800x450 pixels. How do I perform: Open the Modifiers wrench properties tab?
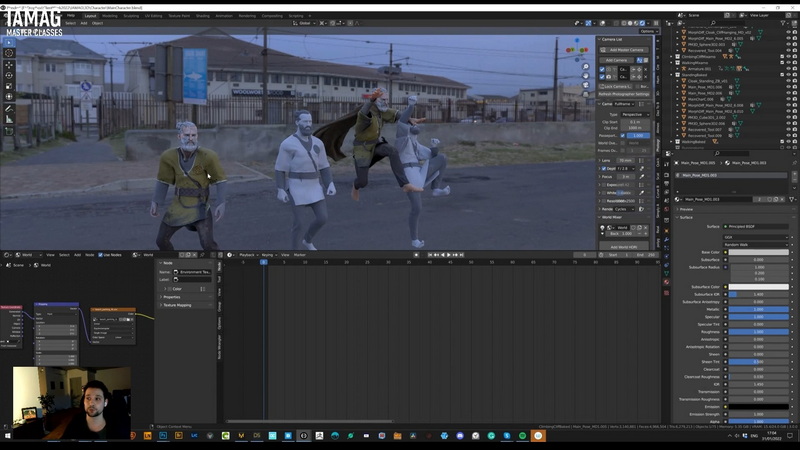[x=666, y=239]
